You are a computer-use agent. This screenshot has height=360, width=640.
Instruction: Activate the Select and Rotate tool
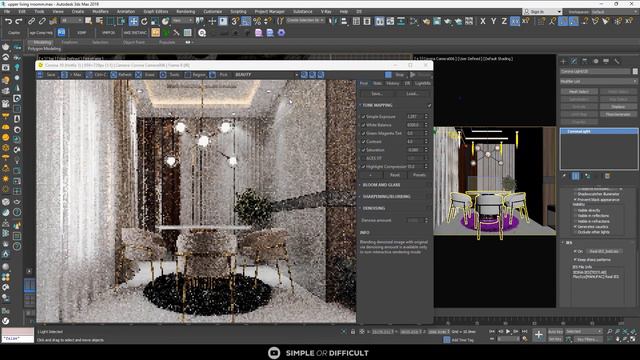[x=144, y=21]
